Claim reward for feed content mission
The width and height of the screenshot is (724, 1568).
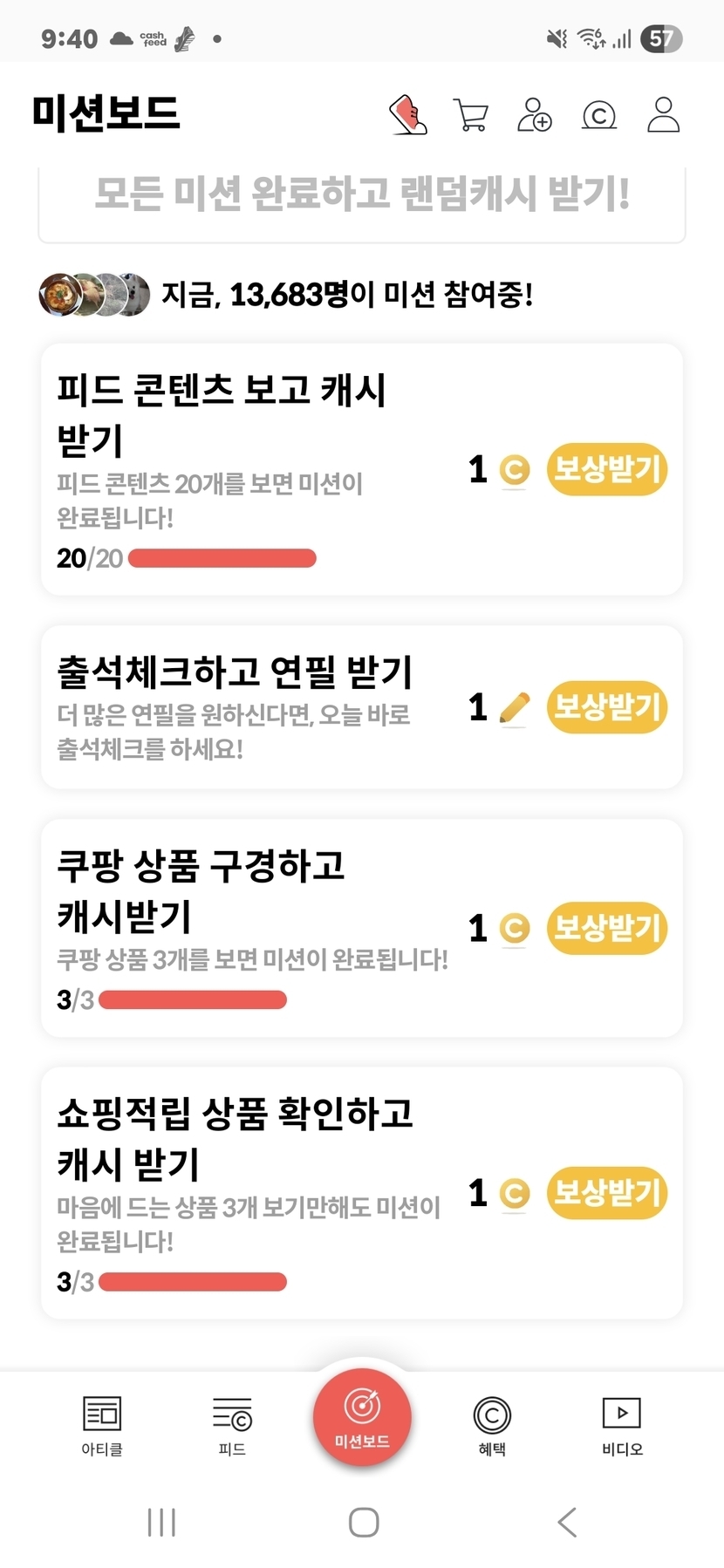(x=607, y=469)
